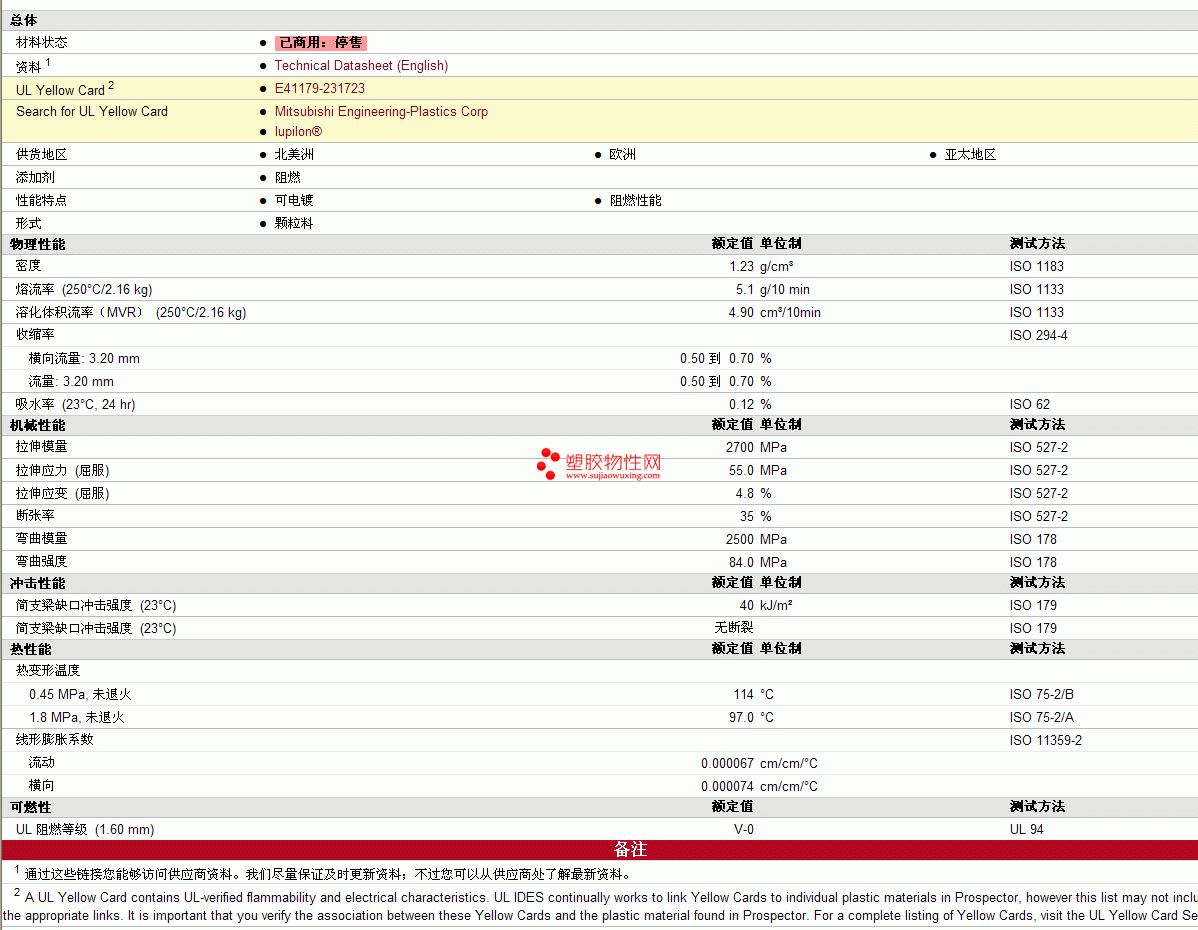Select the density value 1.23
The width and height of the screenshot is (1198, 930).
tap(741, 267)
